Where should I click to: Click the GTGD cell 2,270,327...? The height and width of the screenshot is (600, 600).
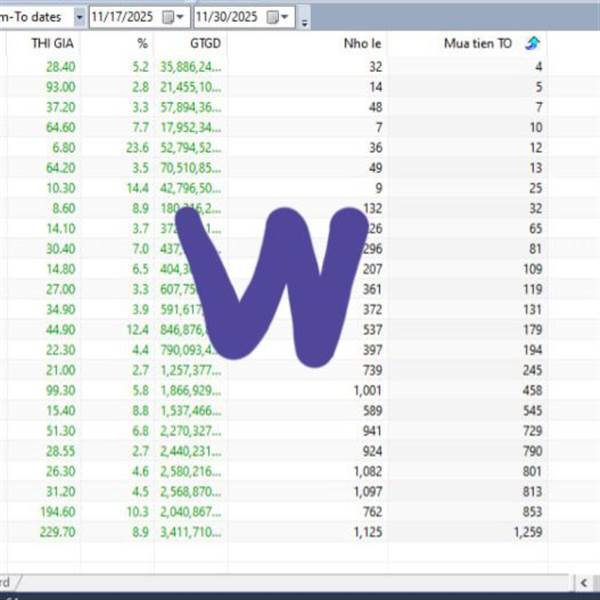point(190,431)
